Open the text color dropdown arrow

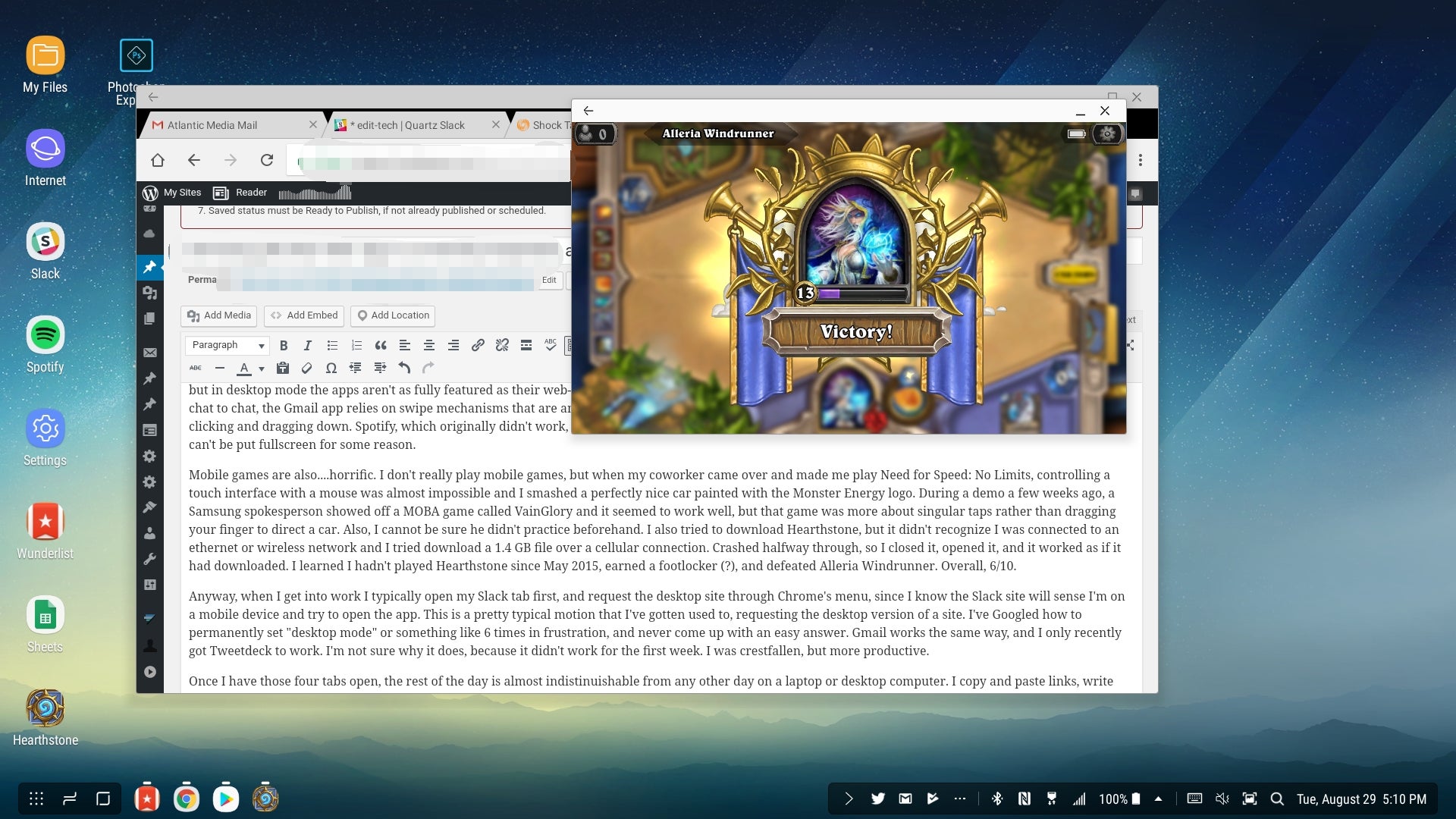point(262,369)
